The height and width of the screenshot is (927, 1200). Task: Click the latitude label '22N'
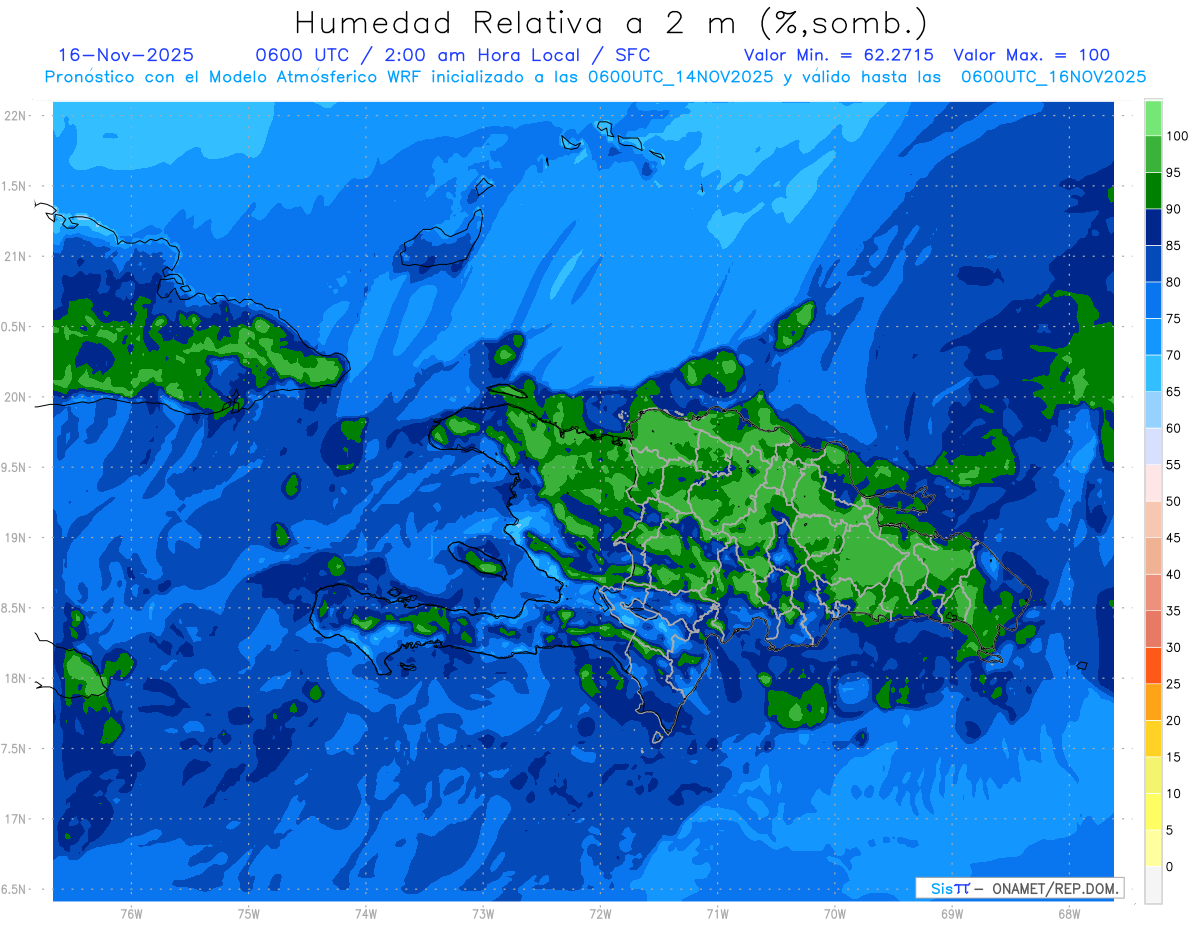15,116
